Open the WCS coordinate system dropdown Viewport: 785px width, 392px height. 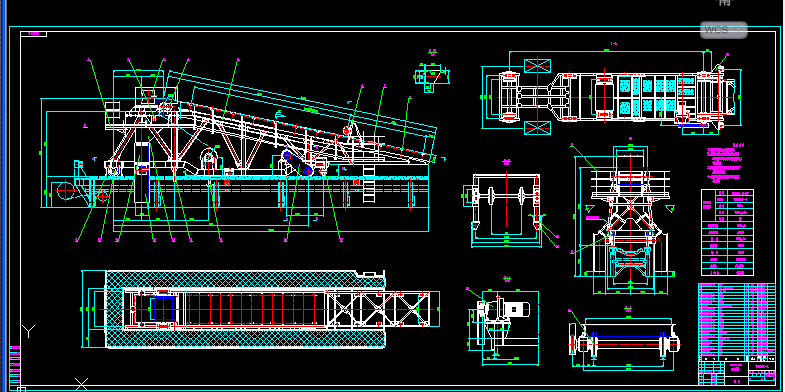coord(723,30)
